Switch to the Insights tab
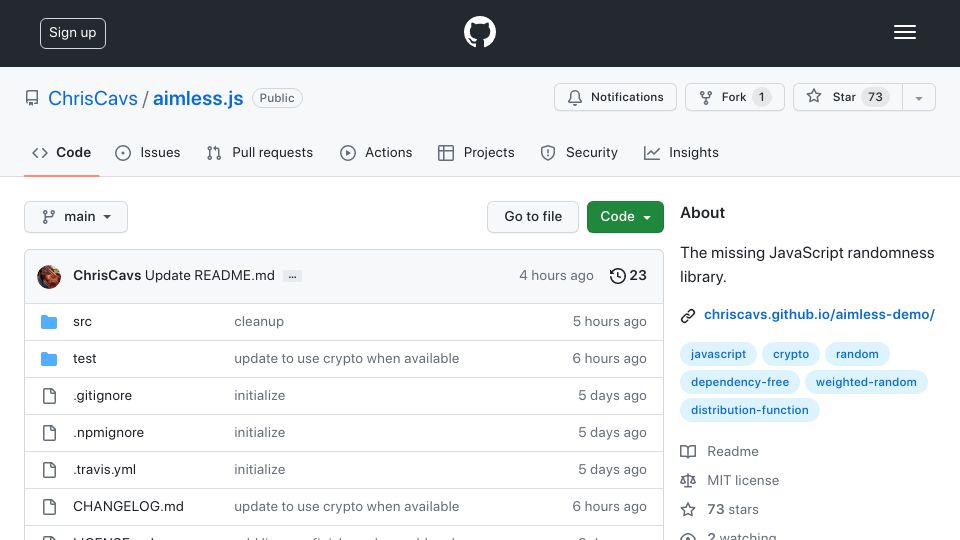Viewport: 960px width, 540px height. click(681, 152)
